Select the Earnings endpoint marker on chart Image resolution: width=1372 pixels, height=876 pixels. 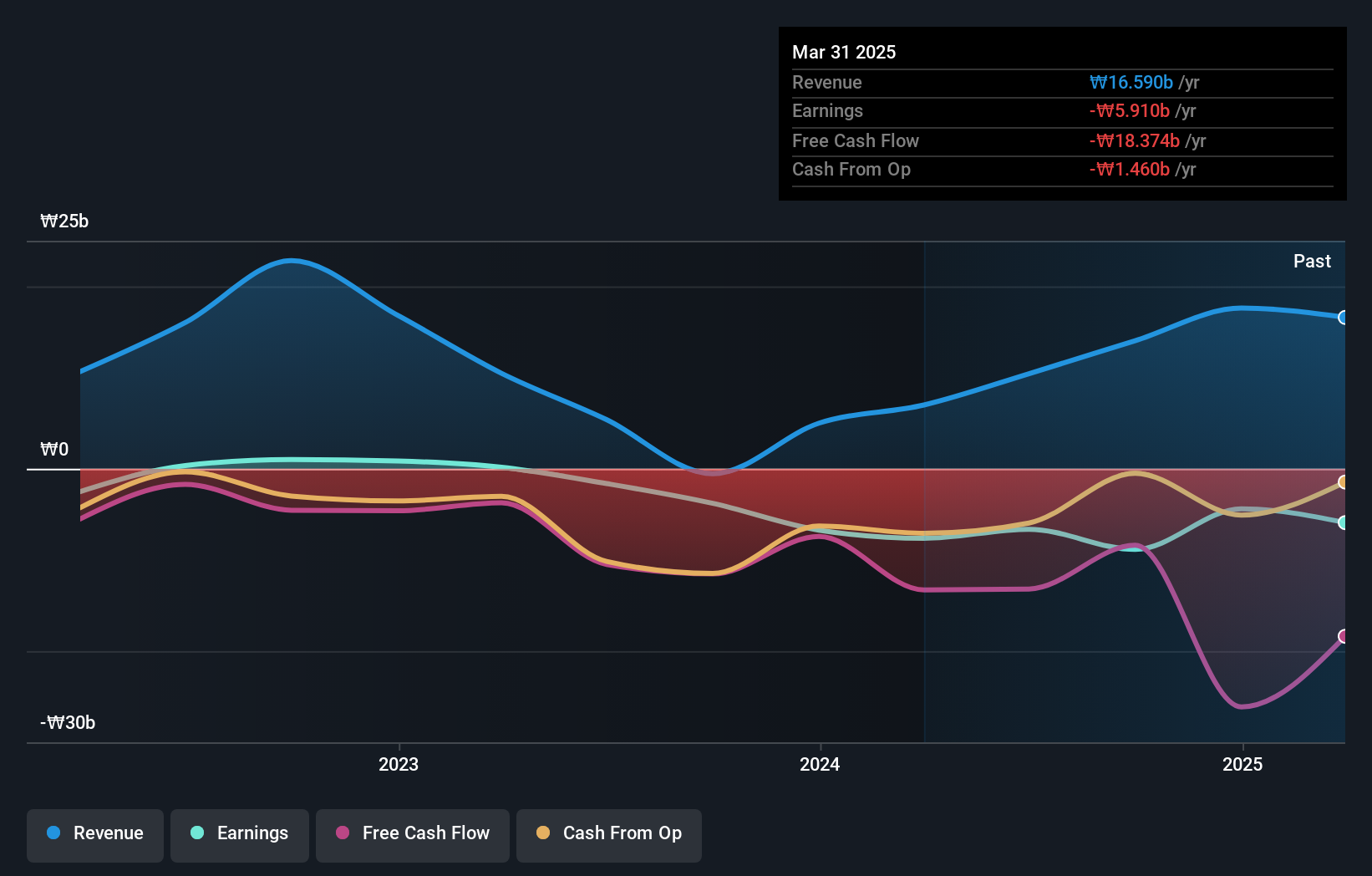[1344, 522]
